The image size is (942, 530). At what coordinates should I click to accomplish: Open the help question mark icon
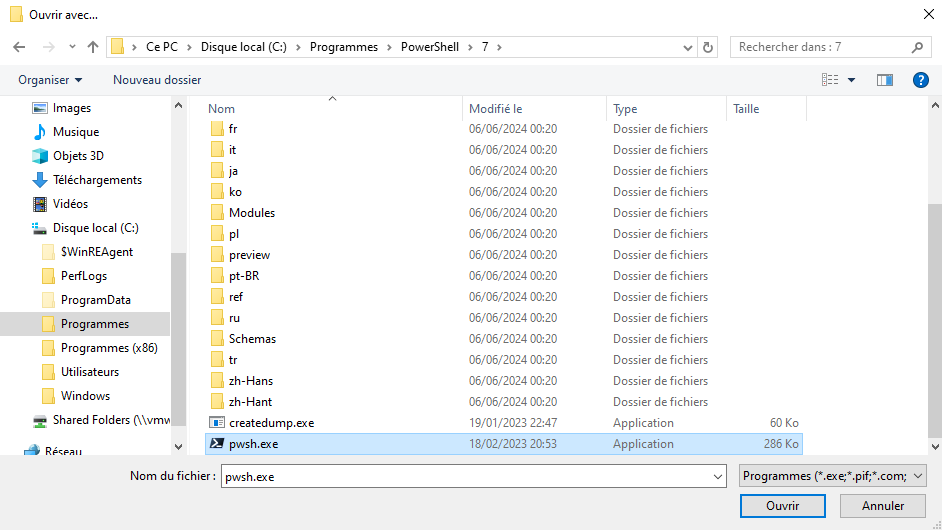click(x=920, y=80)
